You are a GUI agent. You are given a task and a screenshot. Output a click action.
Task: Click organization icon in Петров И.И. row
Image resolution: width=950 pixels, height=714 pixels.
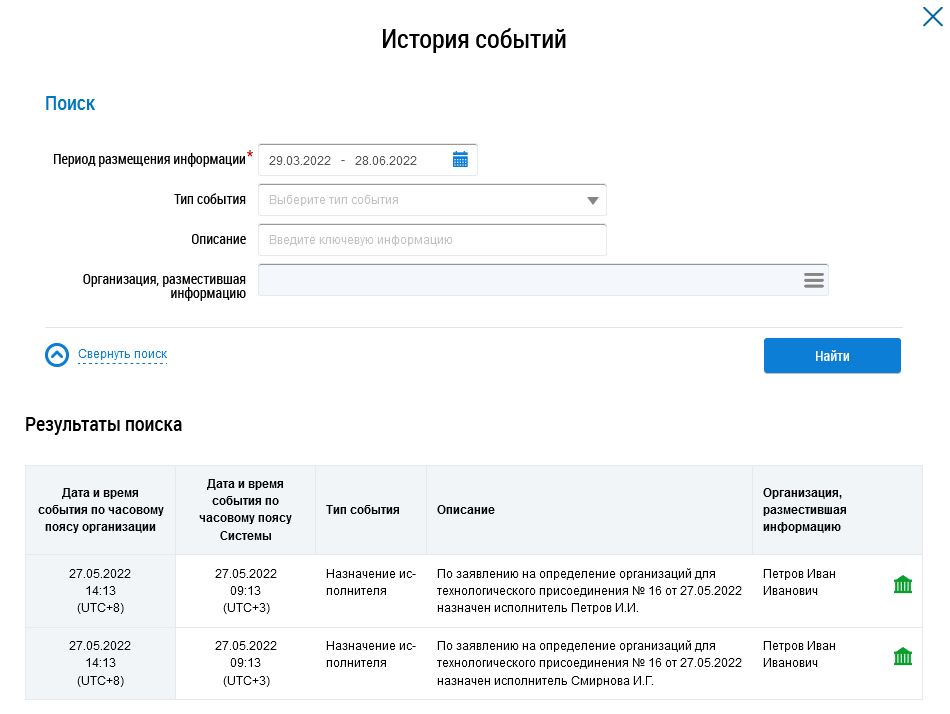(x=903, y=584)
